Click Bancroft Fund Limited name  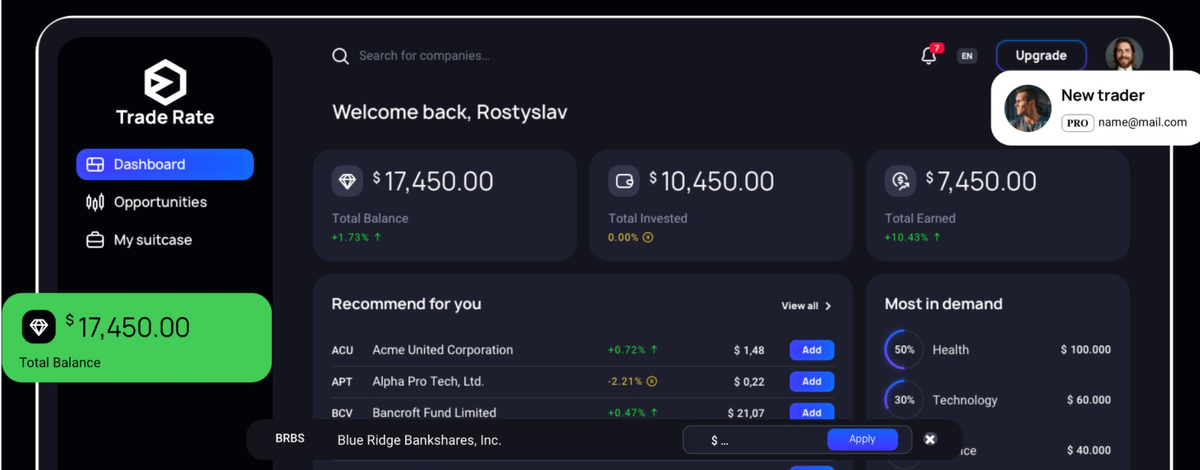(x=434, y=412)
